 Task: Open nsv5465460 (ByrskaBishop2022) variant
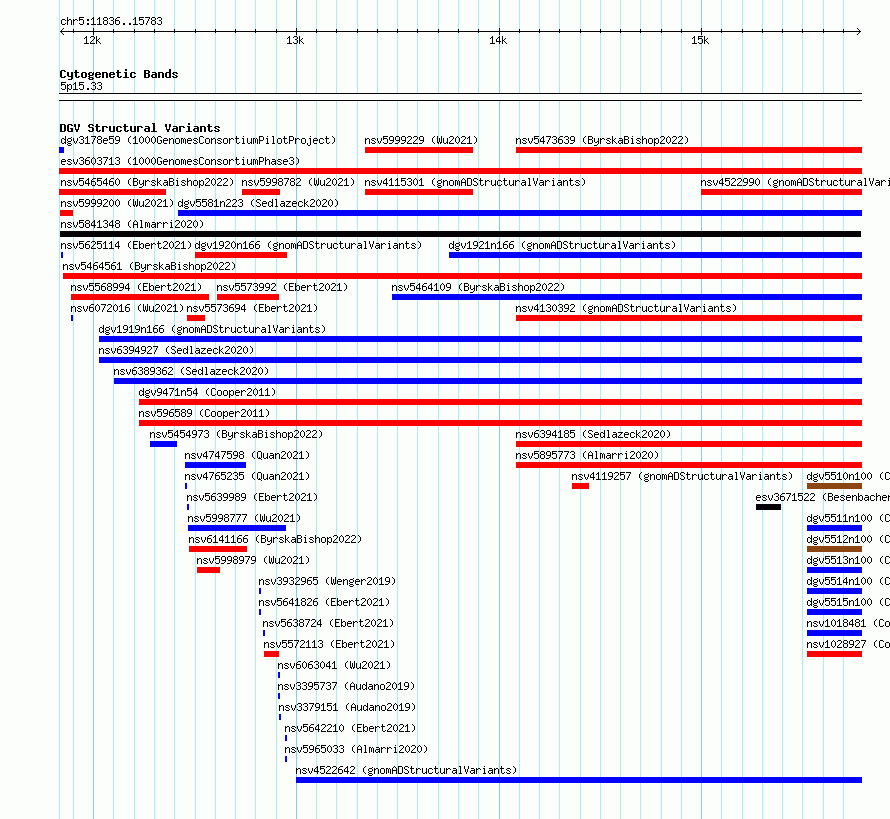coord(147,182)
